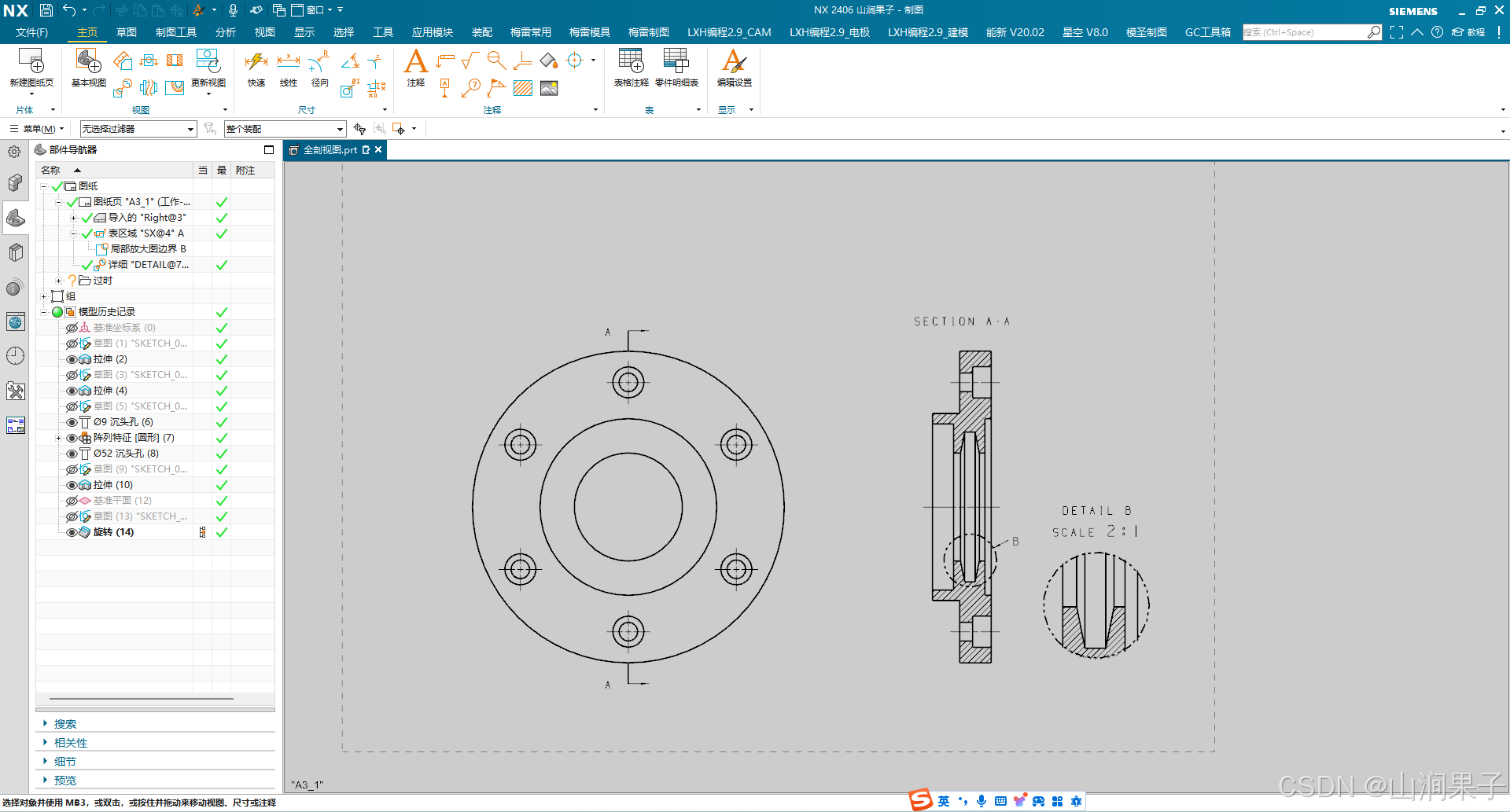
Task: Toggle visibility of 拉伸 (2) feature
Action: tap(71, 359)
